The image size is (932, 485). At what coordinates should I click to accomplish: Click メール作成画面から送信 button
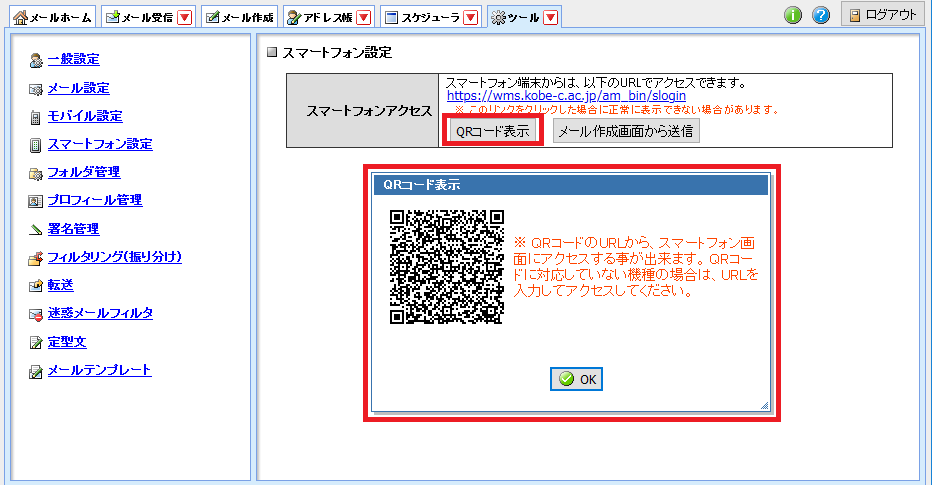coord(626,131)
